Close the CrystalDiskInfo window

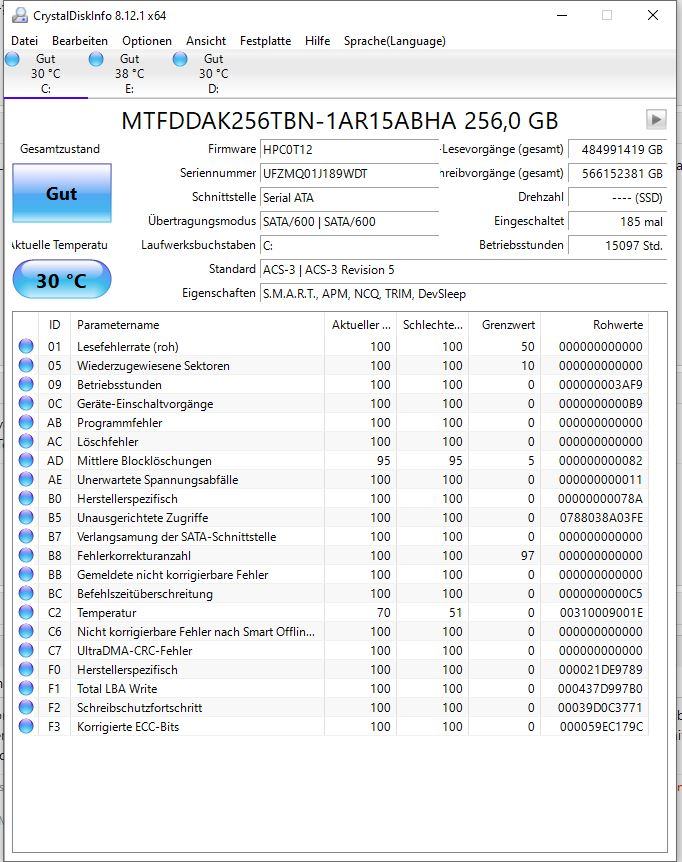click(653, 15)
